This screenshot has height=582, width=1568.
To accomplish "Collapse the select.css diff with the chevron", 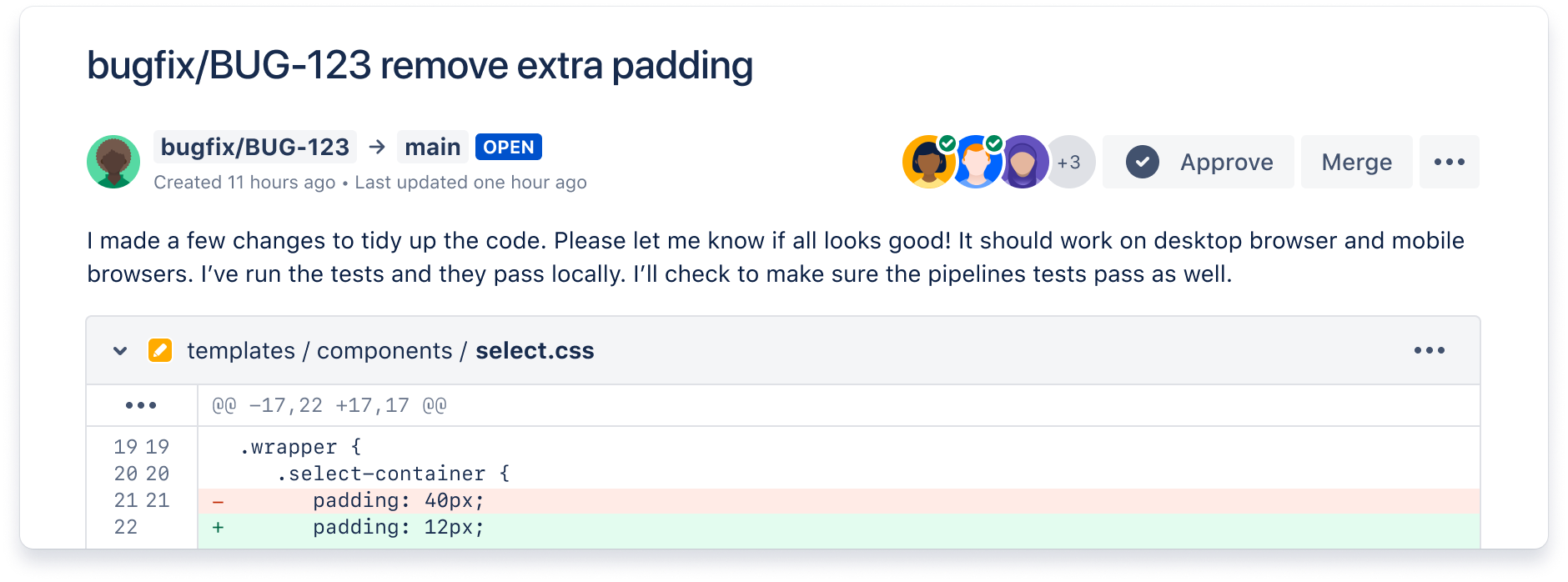I will [119, 350].
